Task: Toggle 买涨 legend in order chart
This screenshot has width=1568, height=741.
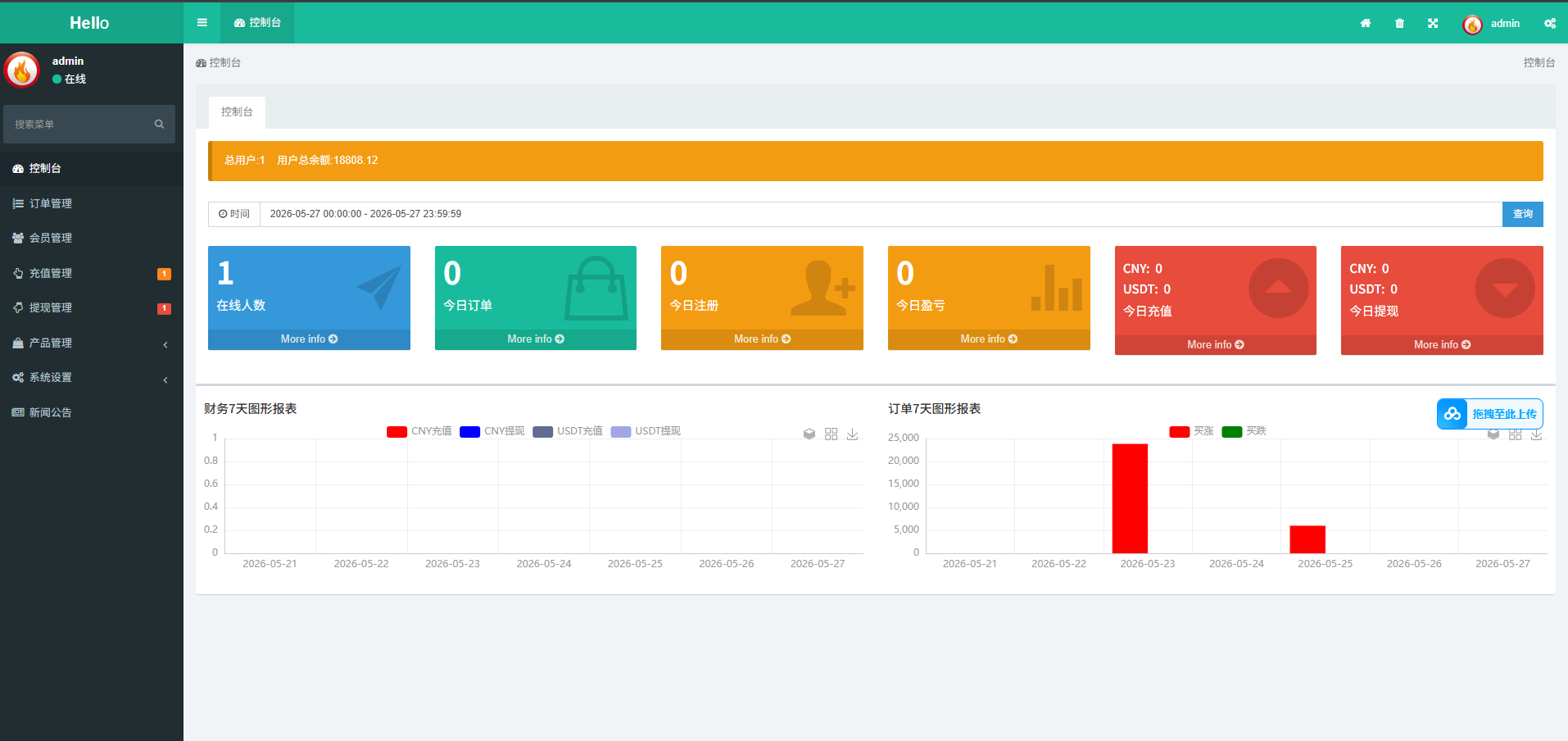Action: coord(1191,431)
